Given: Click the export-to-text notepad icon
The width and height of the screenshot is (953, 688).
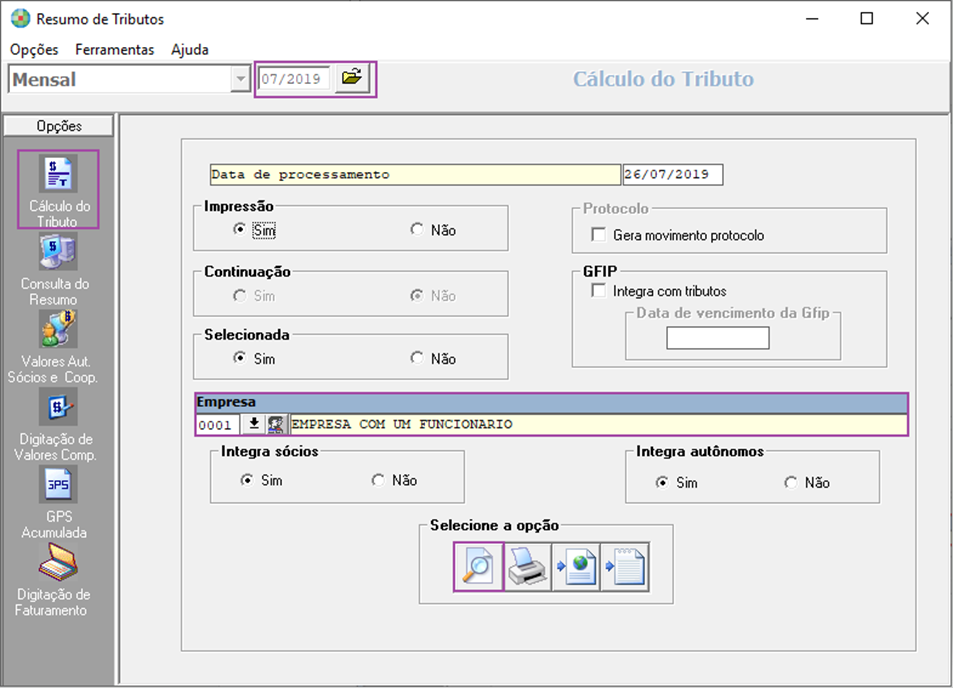Looking at the screenshot, I should tap(625, 566).
